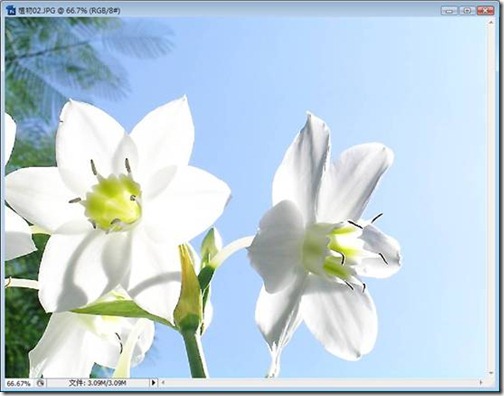
Task: Click the vertical scrollbar down arrow
Action: click(491, 373)
